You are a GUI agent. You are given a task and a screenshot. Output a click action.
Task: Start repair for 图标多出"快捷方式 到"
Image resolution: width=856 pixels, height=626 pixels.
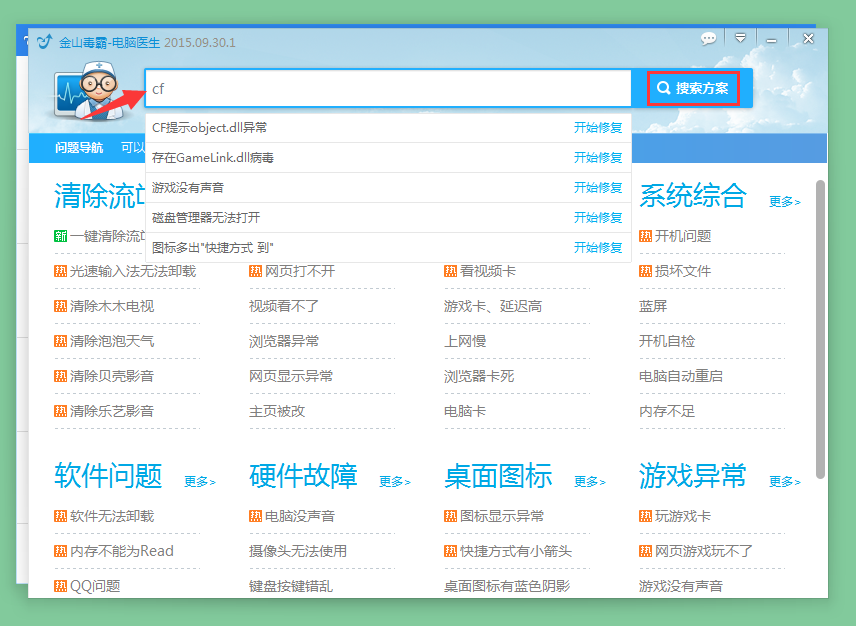coord(598,248)
